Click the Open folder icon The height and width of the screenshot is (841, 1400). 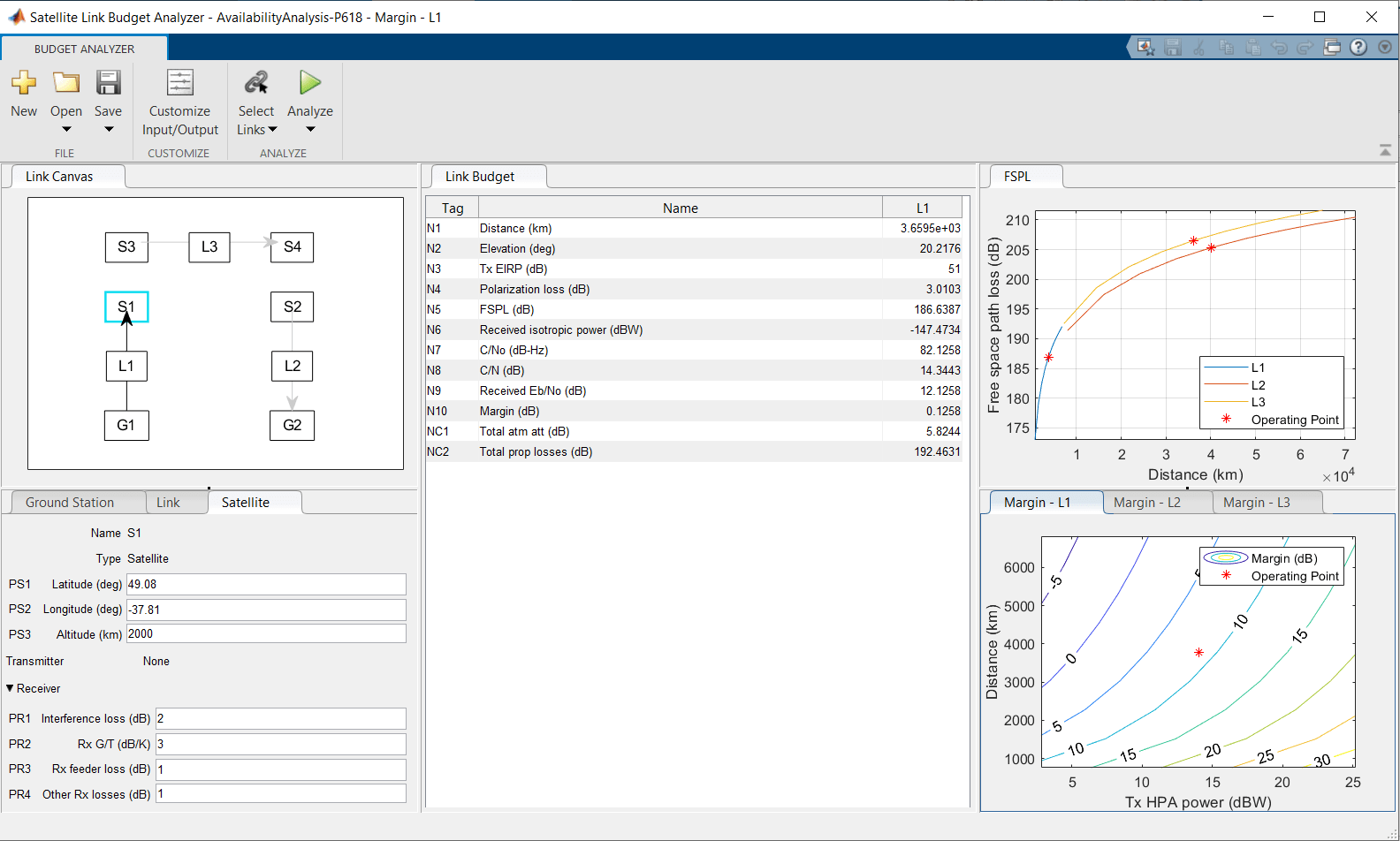(x=66, y=83)
